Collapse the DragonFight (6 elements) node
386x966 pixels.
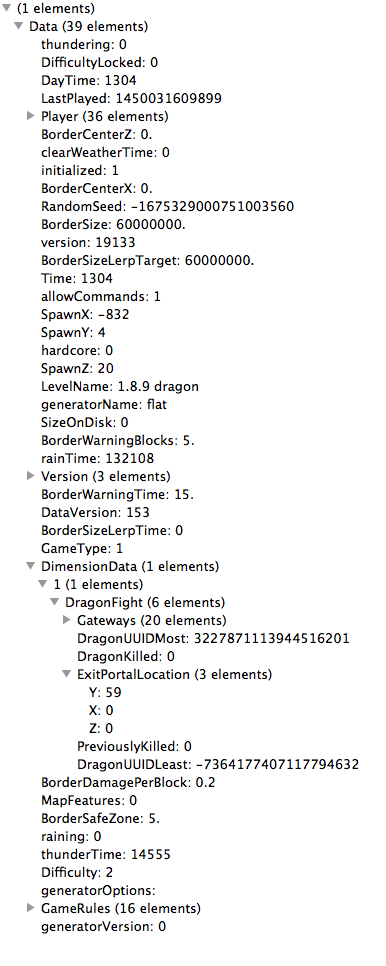coord(55,602)
